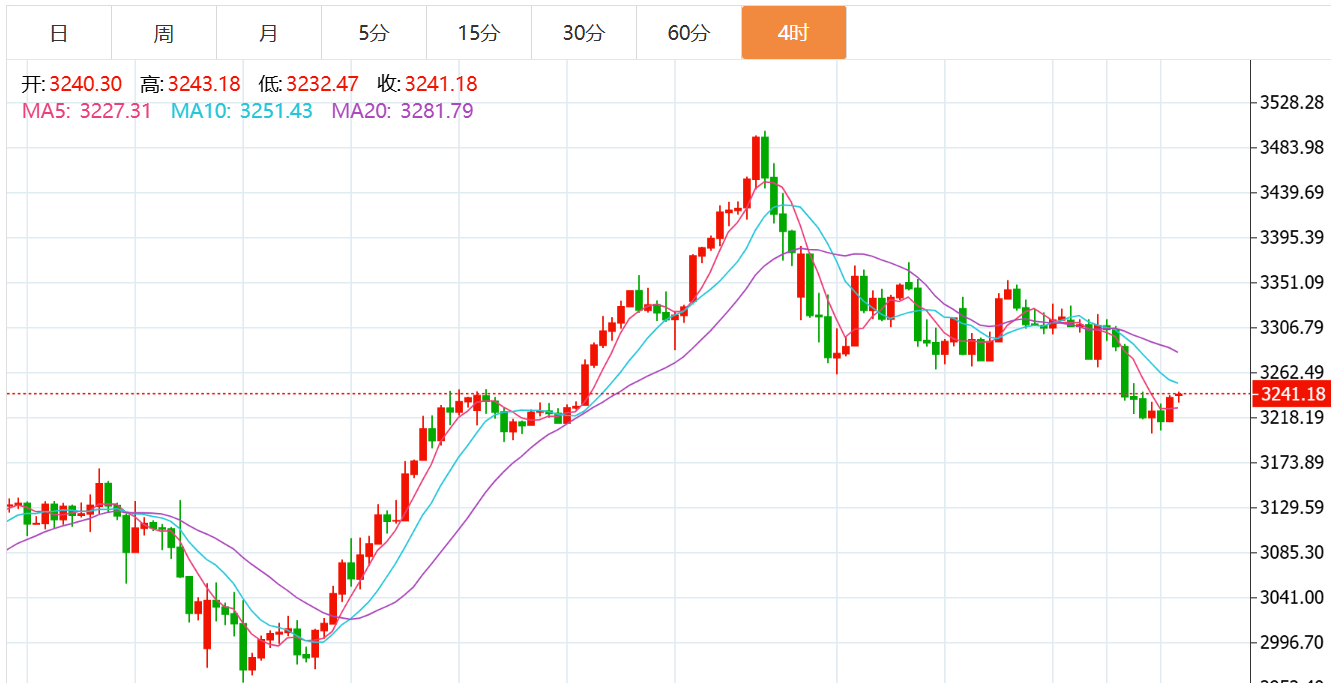This screenshot has height=683, width=1331.
Task: Click the purple MA20 indicator label
Action: pos(402,111)
